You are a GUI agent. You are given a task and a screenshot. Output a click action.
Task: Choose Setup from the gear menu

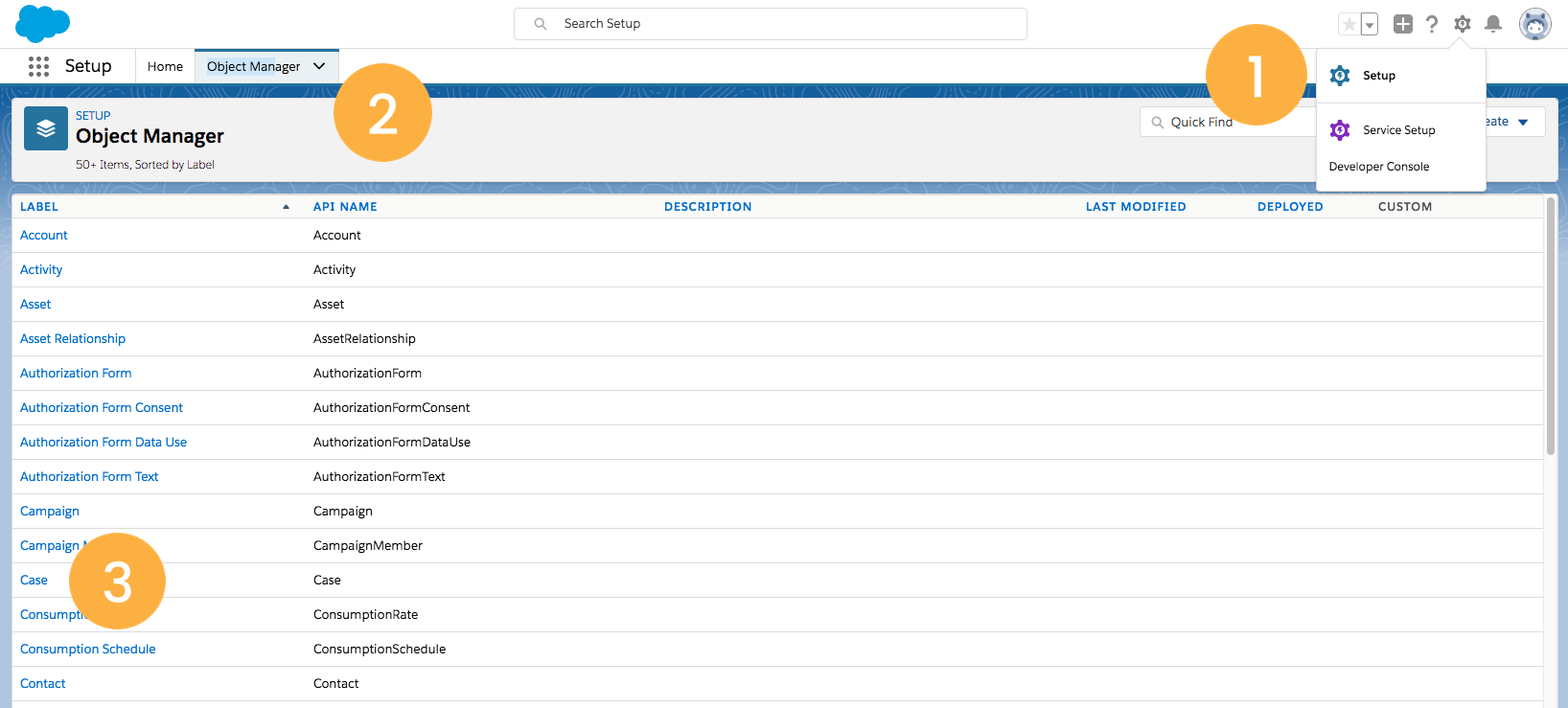1379,76
